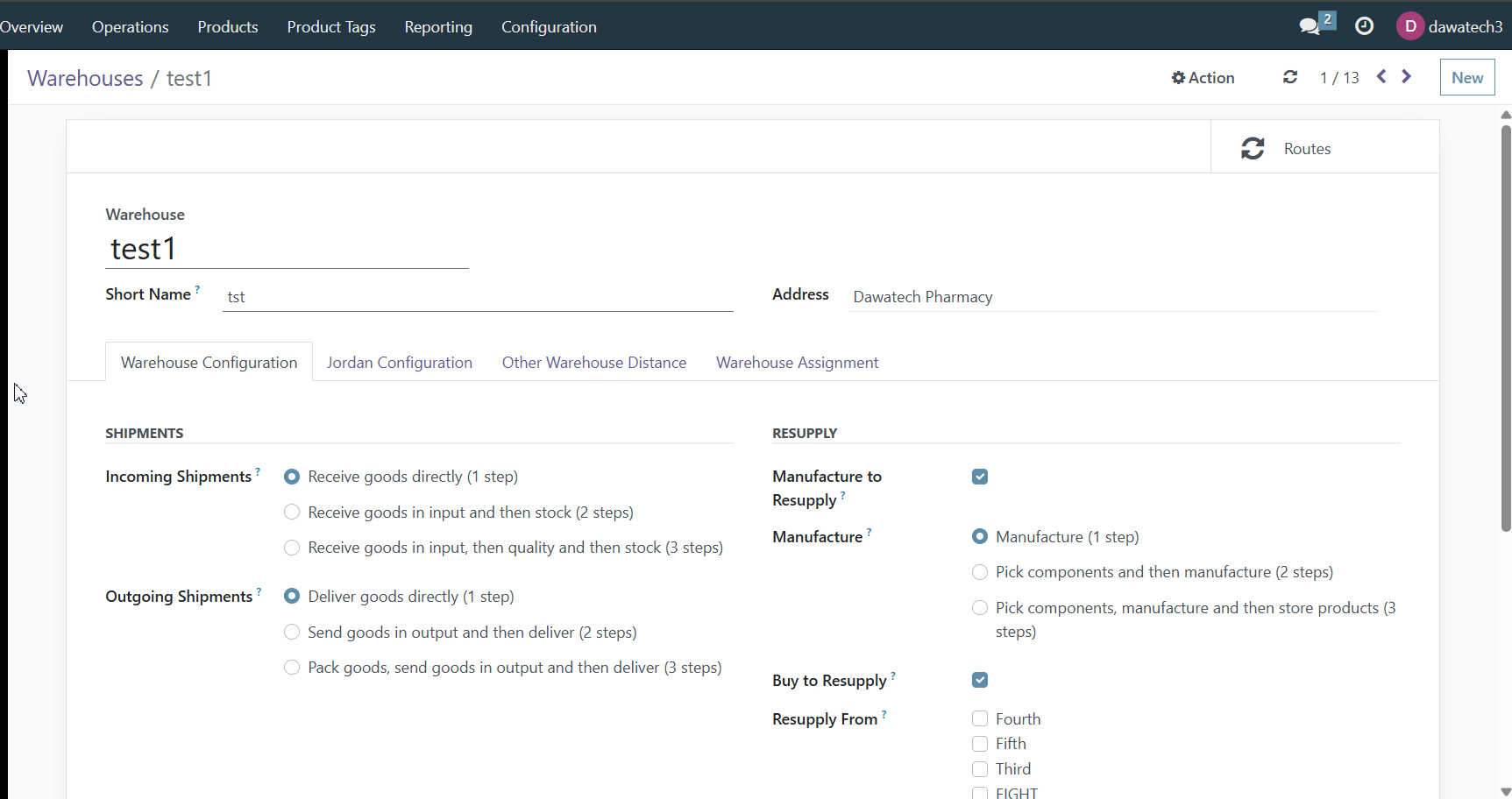Switch to Jordan Configuration tab

click(400, 362)
